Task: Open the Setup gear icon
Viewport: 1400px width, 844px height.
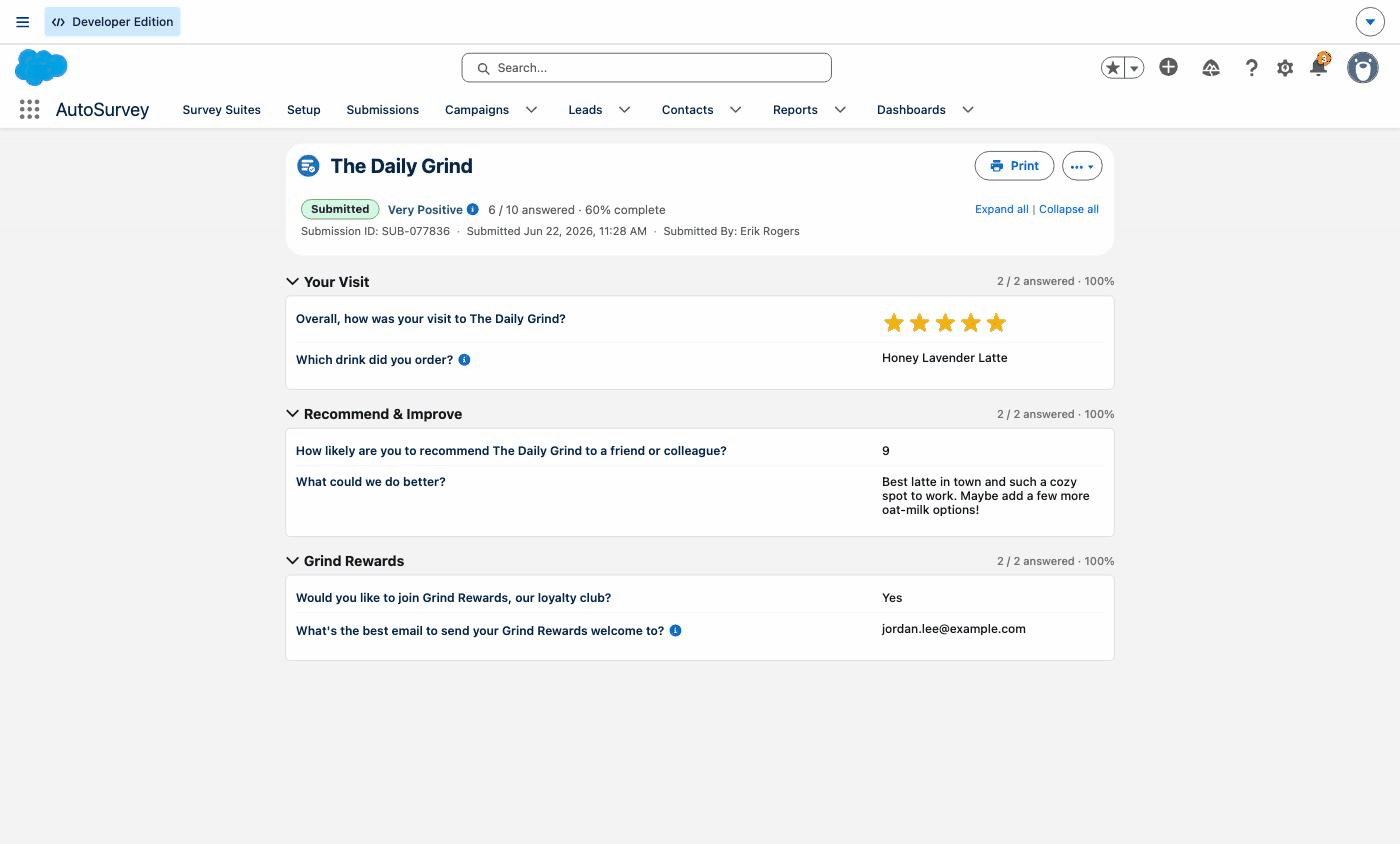Action: pos(1285,68)
